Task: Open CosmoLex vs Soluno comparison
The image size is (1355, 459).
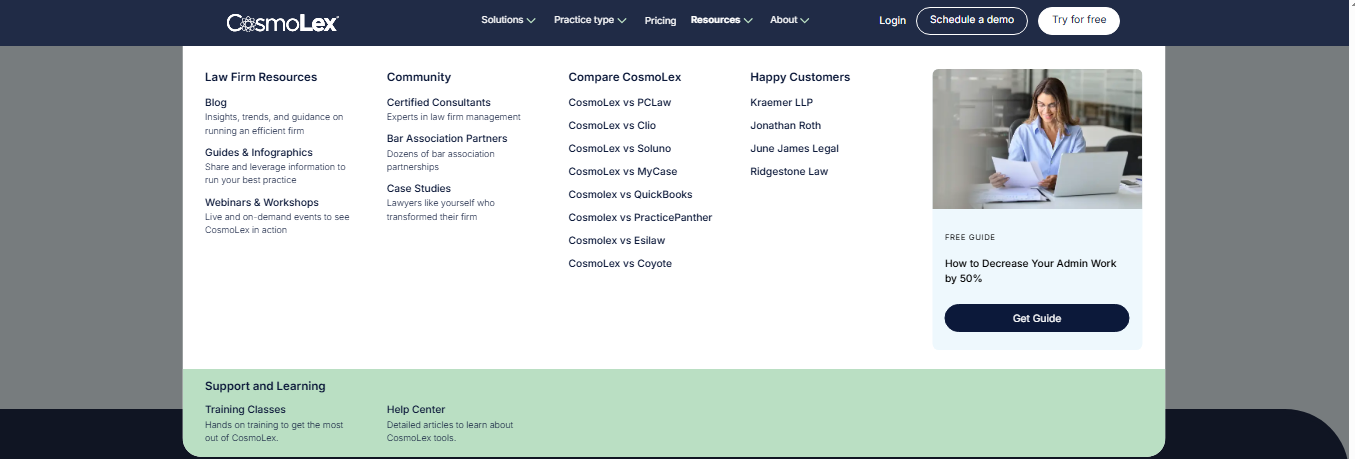Action: [620, 148]
